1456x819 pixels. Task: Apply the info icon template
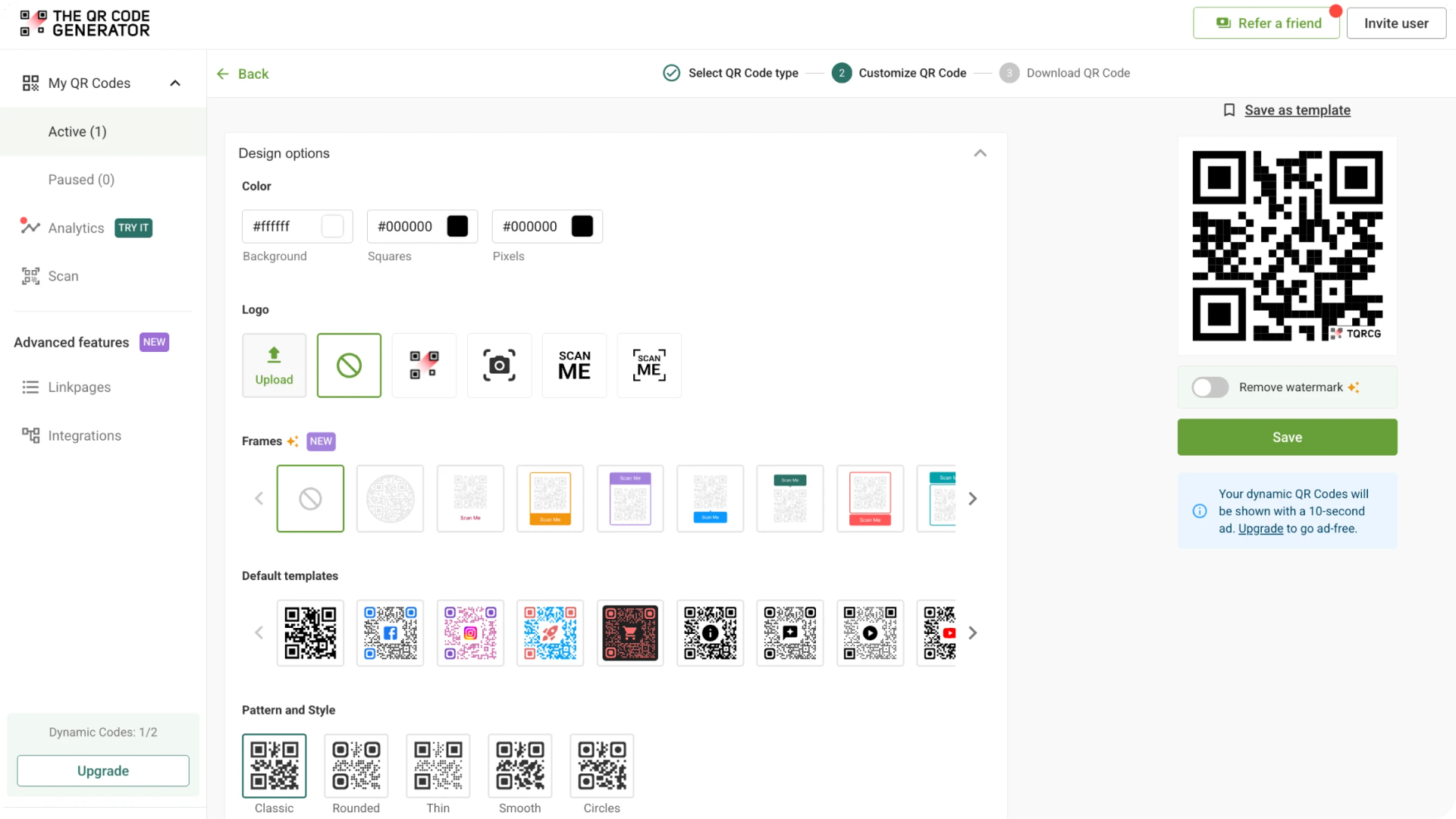(710, 632)
